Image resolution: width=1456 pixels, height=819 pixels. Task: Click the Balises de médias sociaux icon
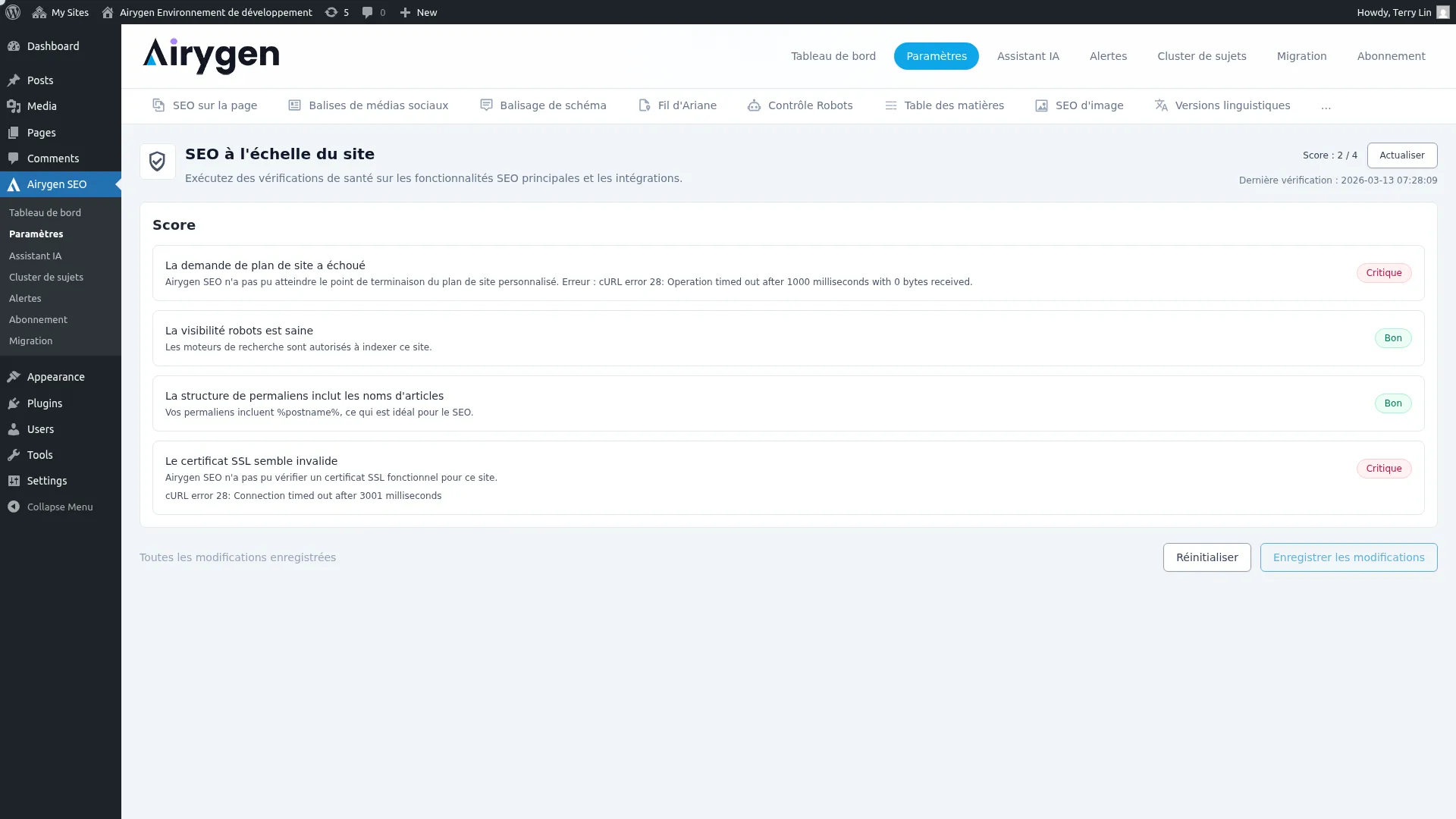295,105
